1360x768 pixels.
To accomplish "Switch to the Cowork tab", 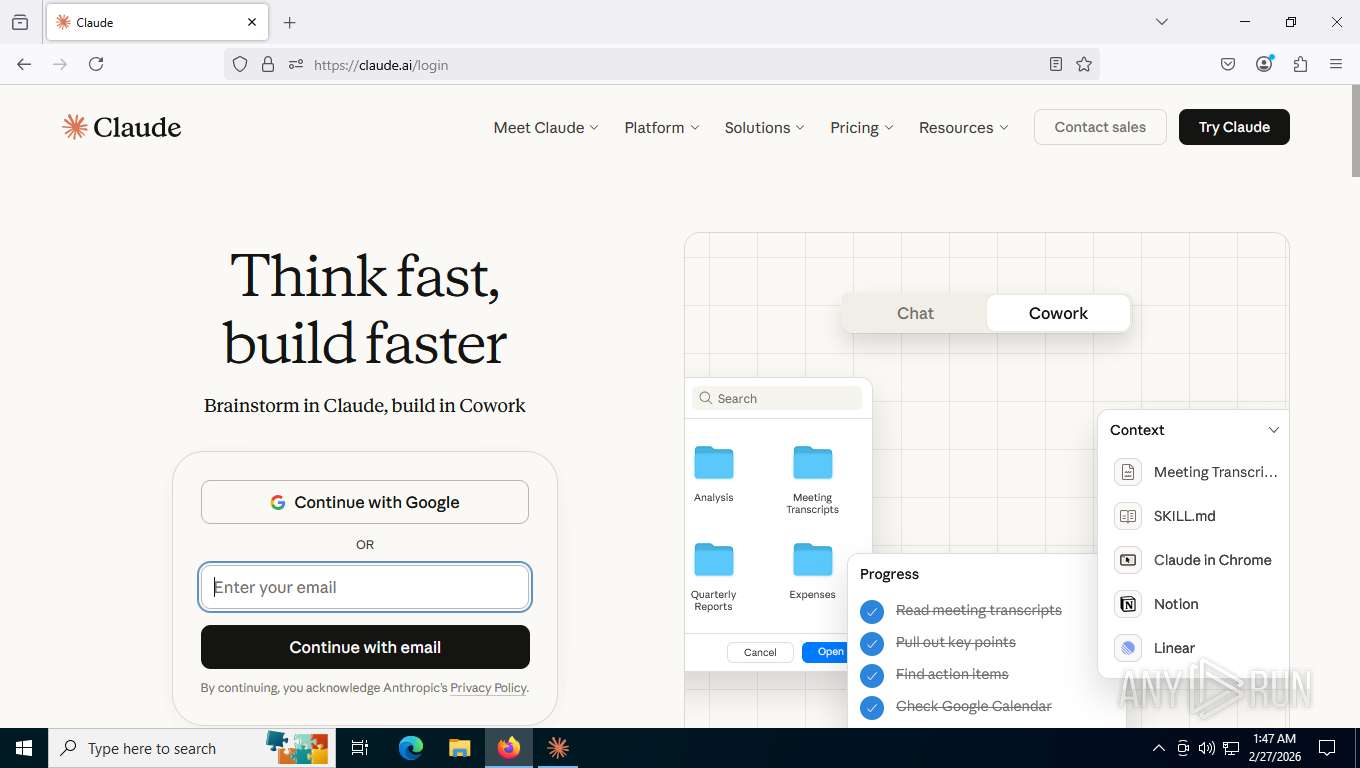I will point(1058,313).
